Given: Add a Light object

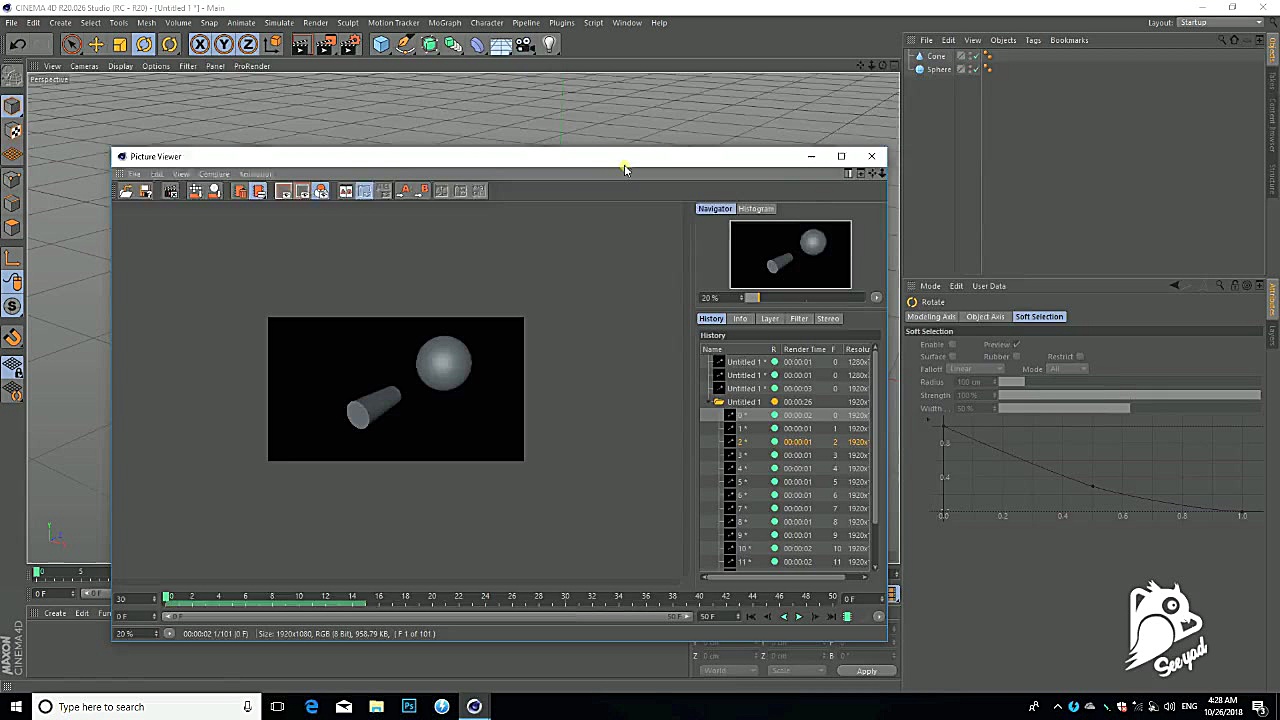Looking at the screenshot, I should [x=549, y=44].
